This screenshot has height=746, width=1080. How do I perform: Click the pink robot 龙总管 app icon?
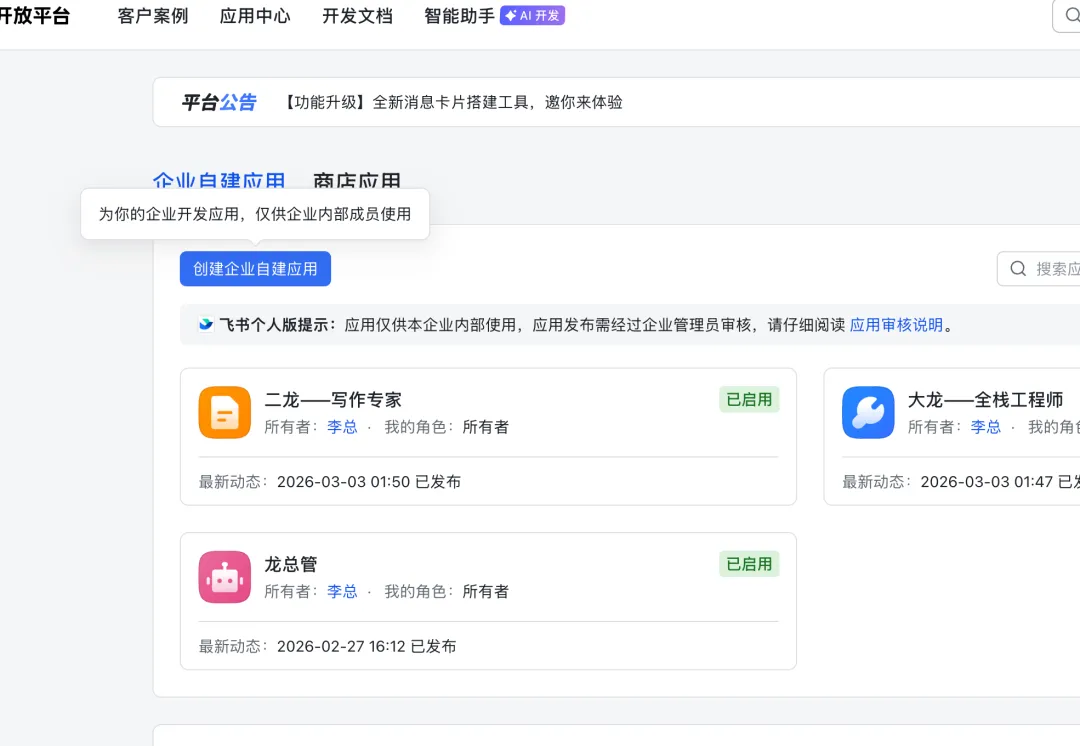(225, 577)
